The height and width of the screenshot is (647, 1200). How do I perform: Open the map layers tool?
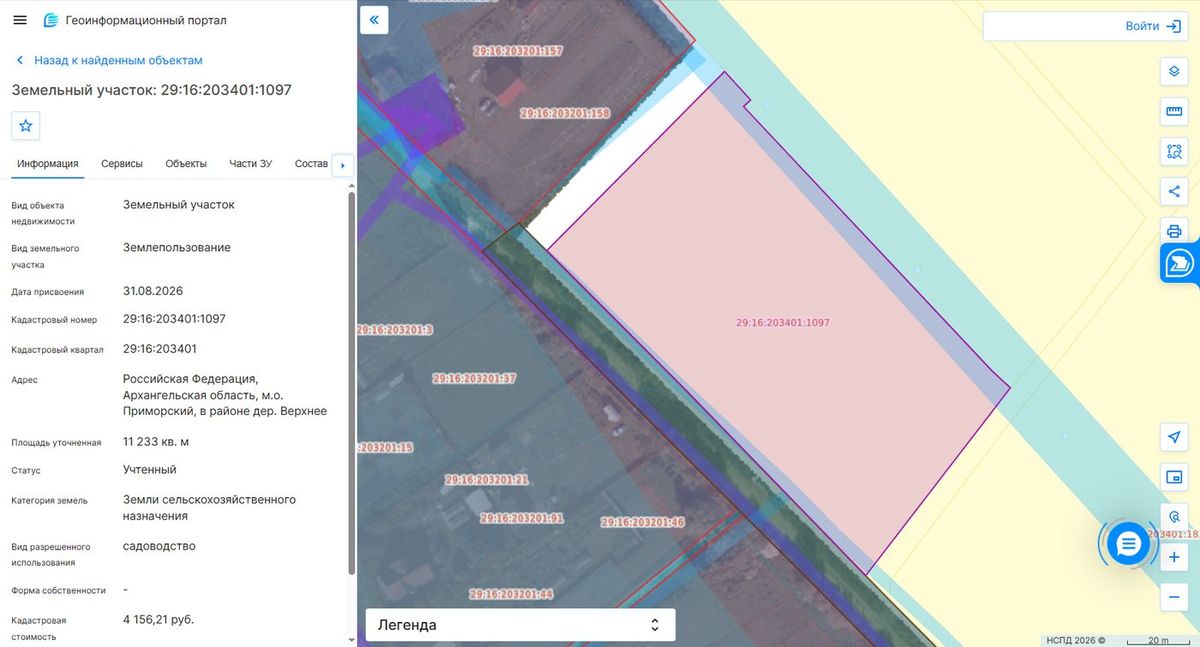[1174, 72]
